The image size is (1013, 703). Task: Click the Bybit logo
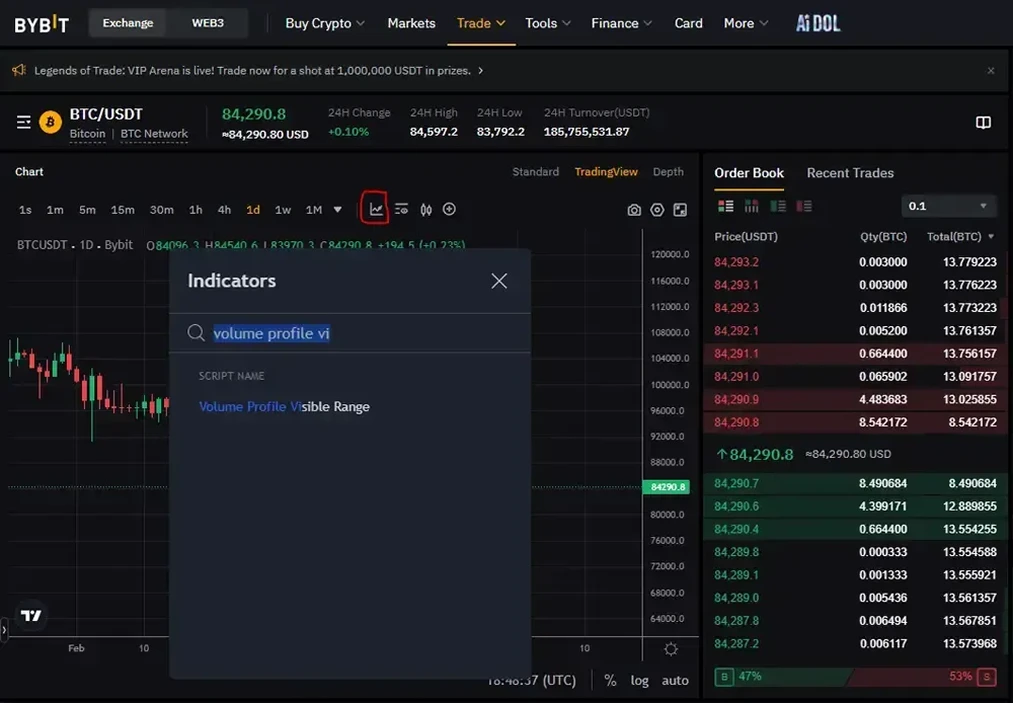pyautogui.click(x=41, y=24)
